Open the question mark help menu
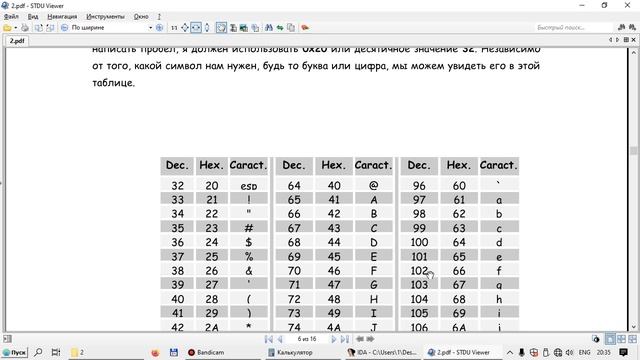640x360 pixels. click(x=159, y=17)
